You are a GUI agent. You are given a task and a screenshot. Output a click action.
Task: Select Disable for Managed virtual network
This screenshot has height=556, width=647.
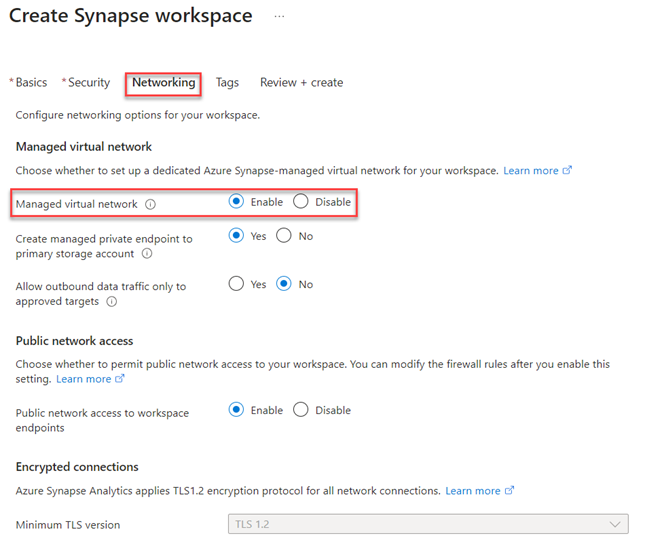click(x=301, y=201)
